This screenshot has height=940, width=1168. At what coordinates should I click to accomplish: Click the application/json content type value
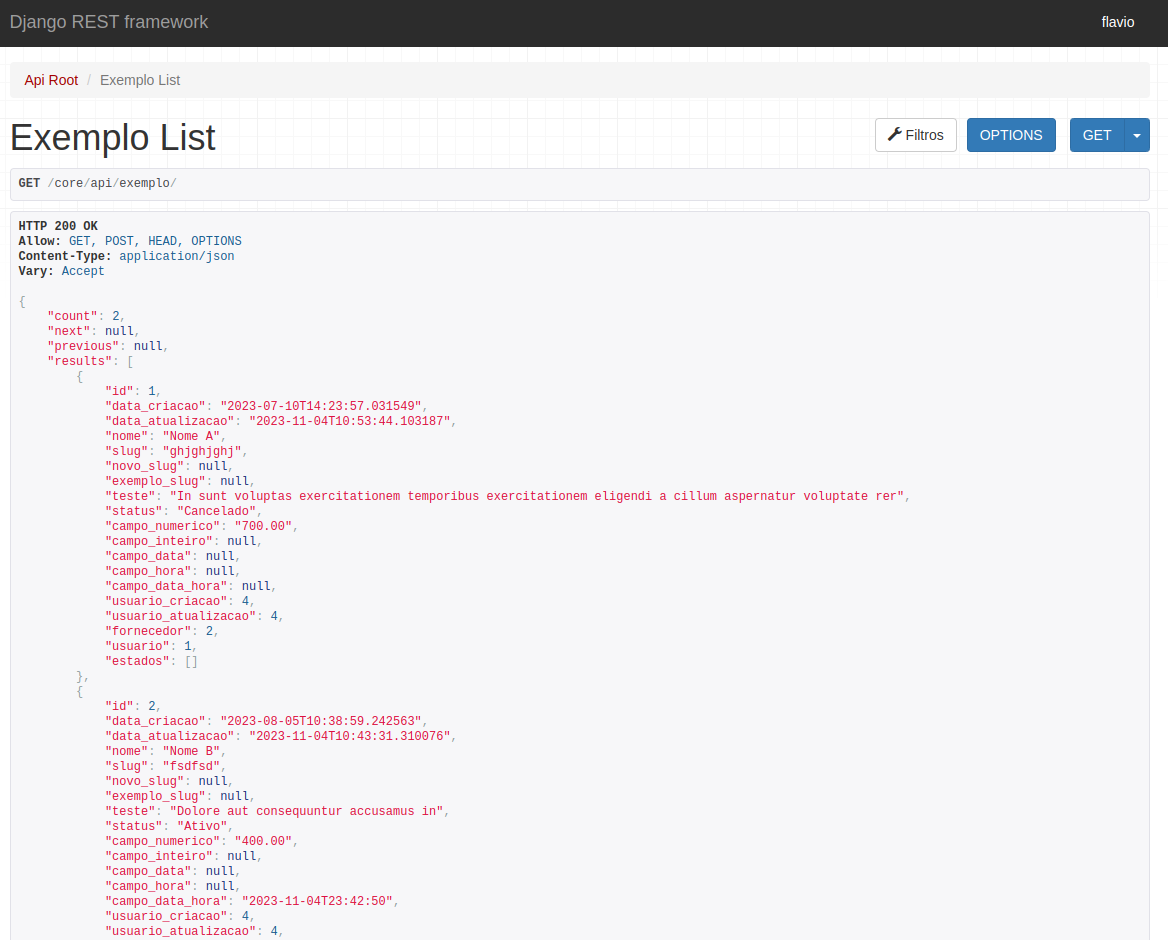click(x=177, y=256)
